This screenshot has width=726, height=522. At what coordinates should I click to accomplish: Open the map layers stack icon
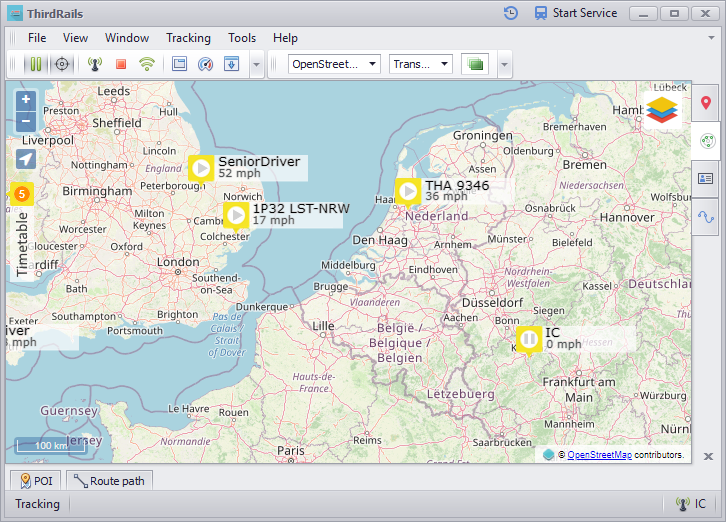pos(661,107)
